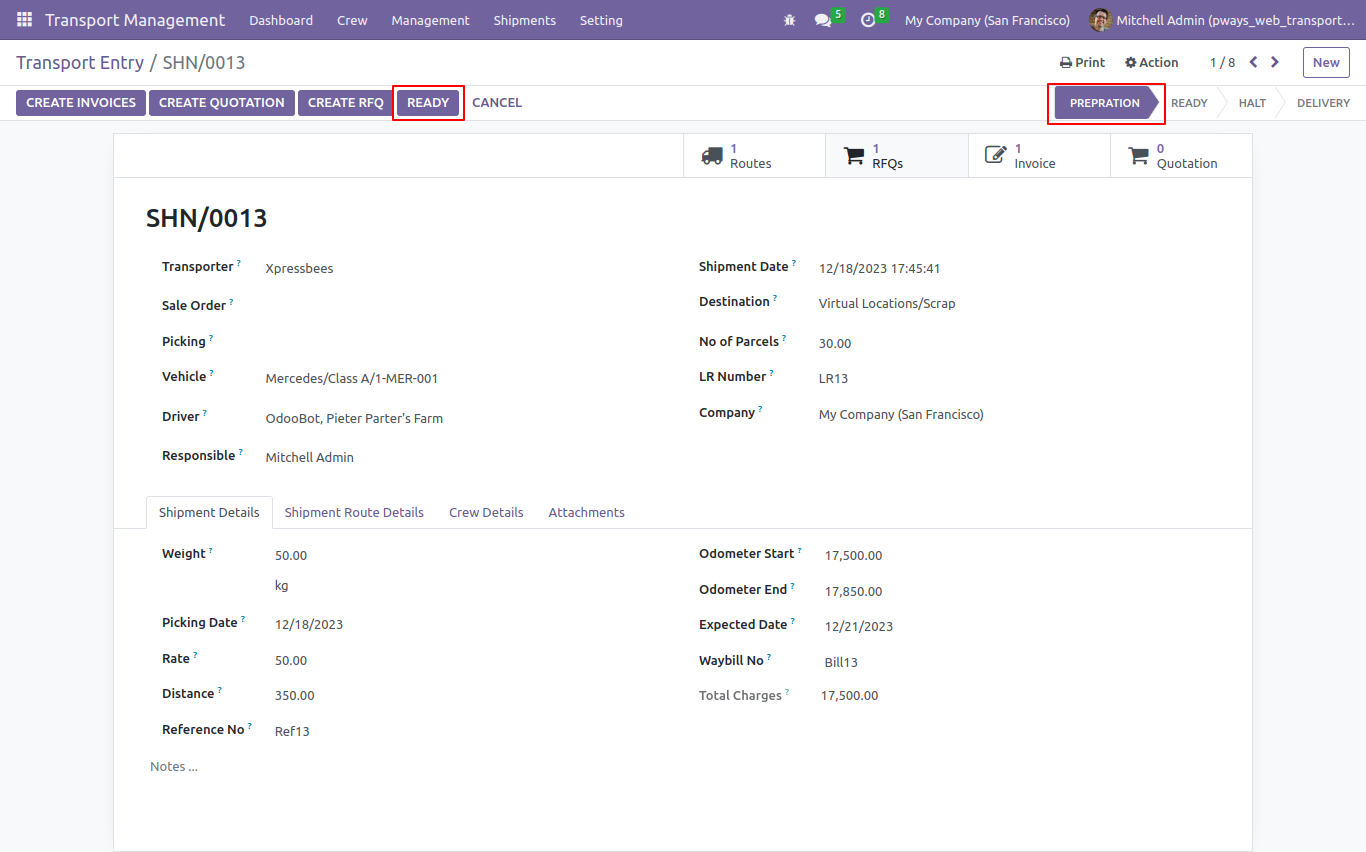Open RFQs via the cart icon
The height and width of the screenshot is (852, 1366).
[854, 156]
